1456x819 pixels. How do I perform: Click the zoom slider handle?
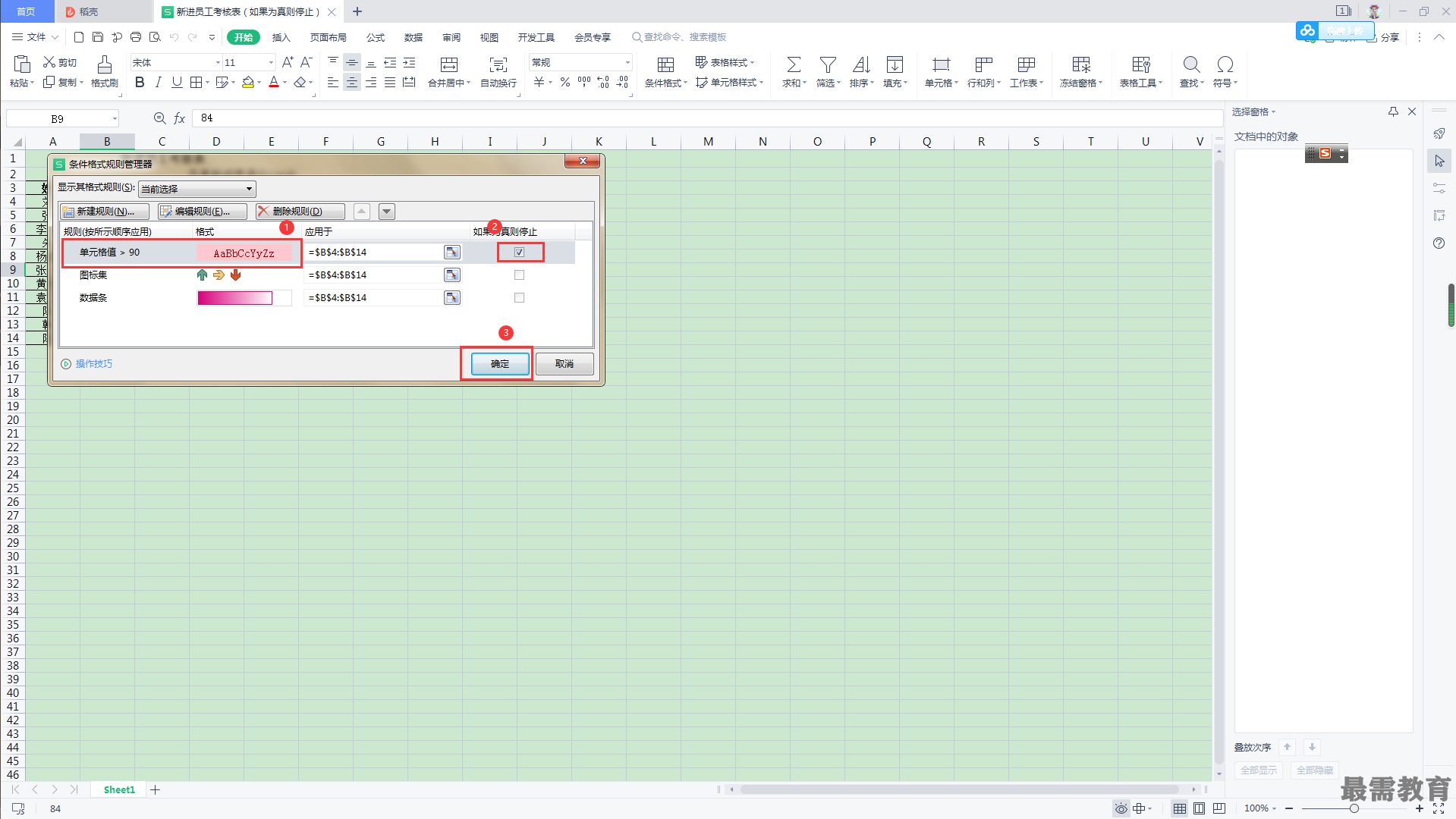1354,808
